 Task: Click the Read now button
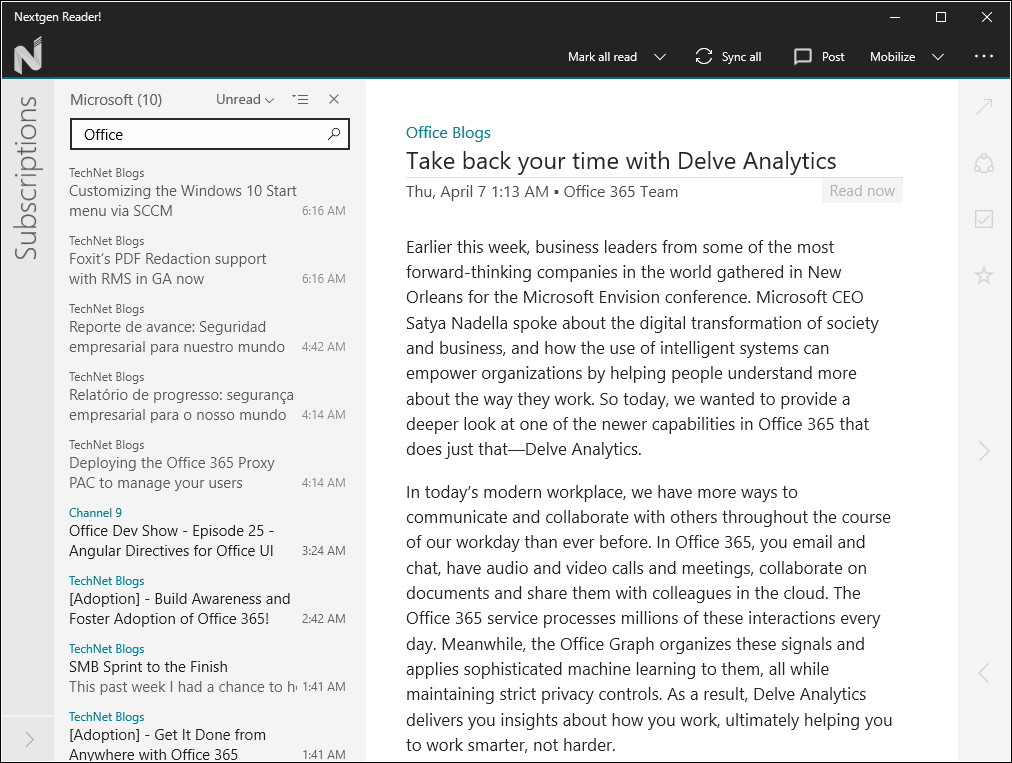[862, 191]
